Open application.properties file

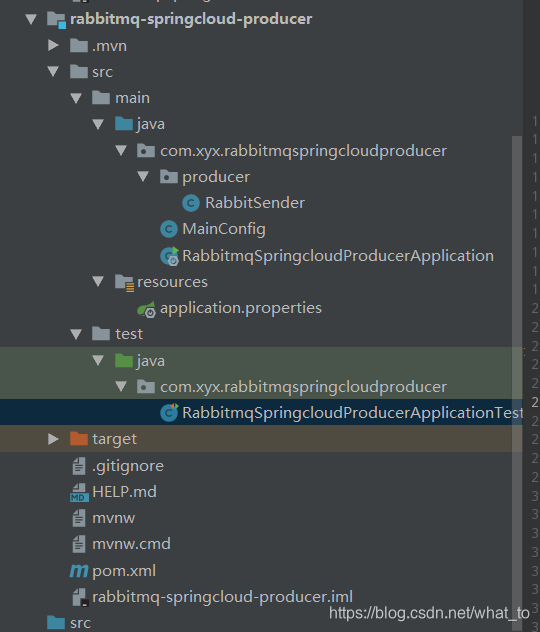(241, 308)
